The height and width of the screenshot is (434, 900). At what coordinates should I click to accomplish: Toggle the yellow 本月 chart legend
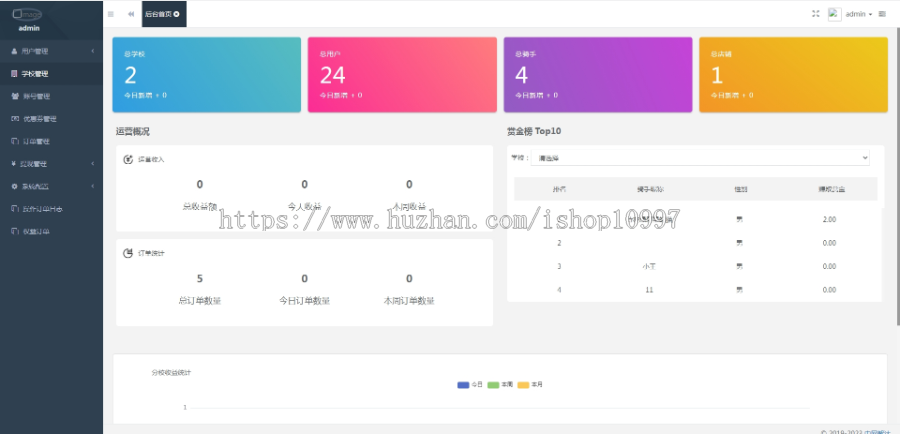pos(530,385)
